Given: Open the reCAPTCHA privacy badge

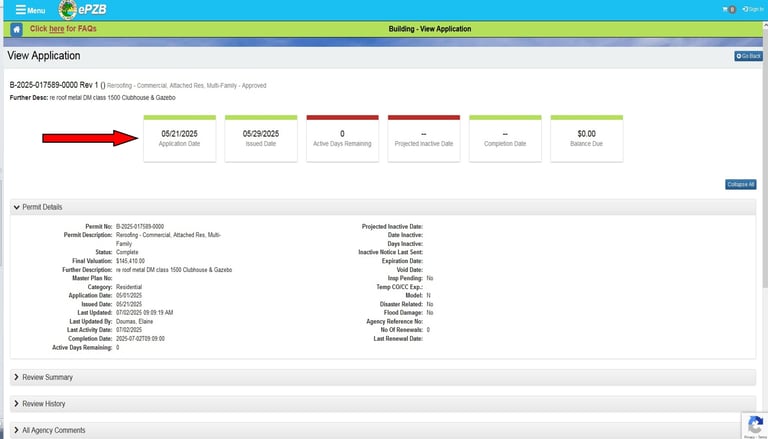Looking at the screenshot, I should 755,425.
